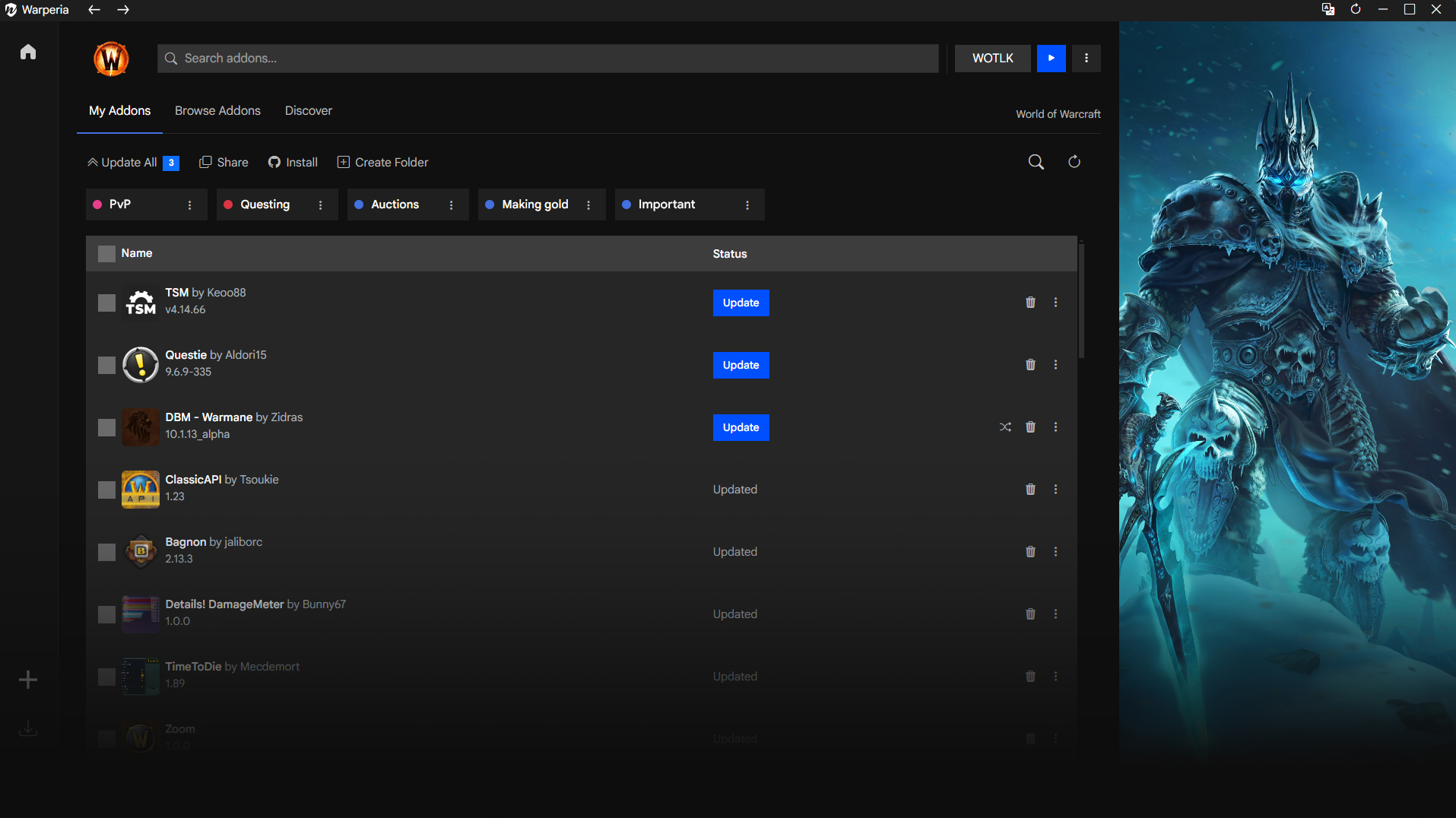Open more options for Questie addon
Image resolution: width=1456 pixels, height=818 pixels.
[1055, 365]
